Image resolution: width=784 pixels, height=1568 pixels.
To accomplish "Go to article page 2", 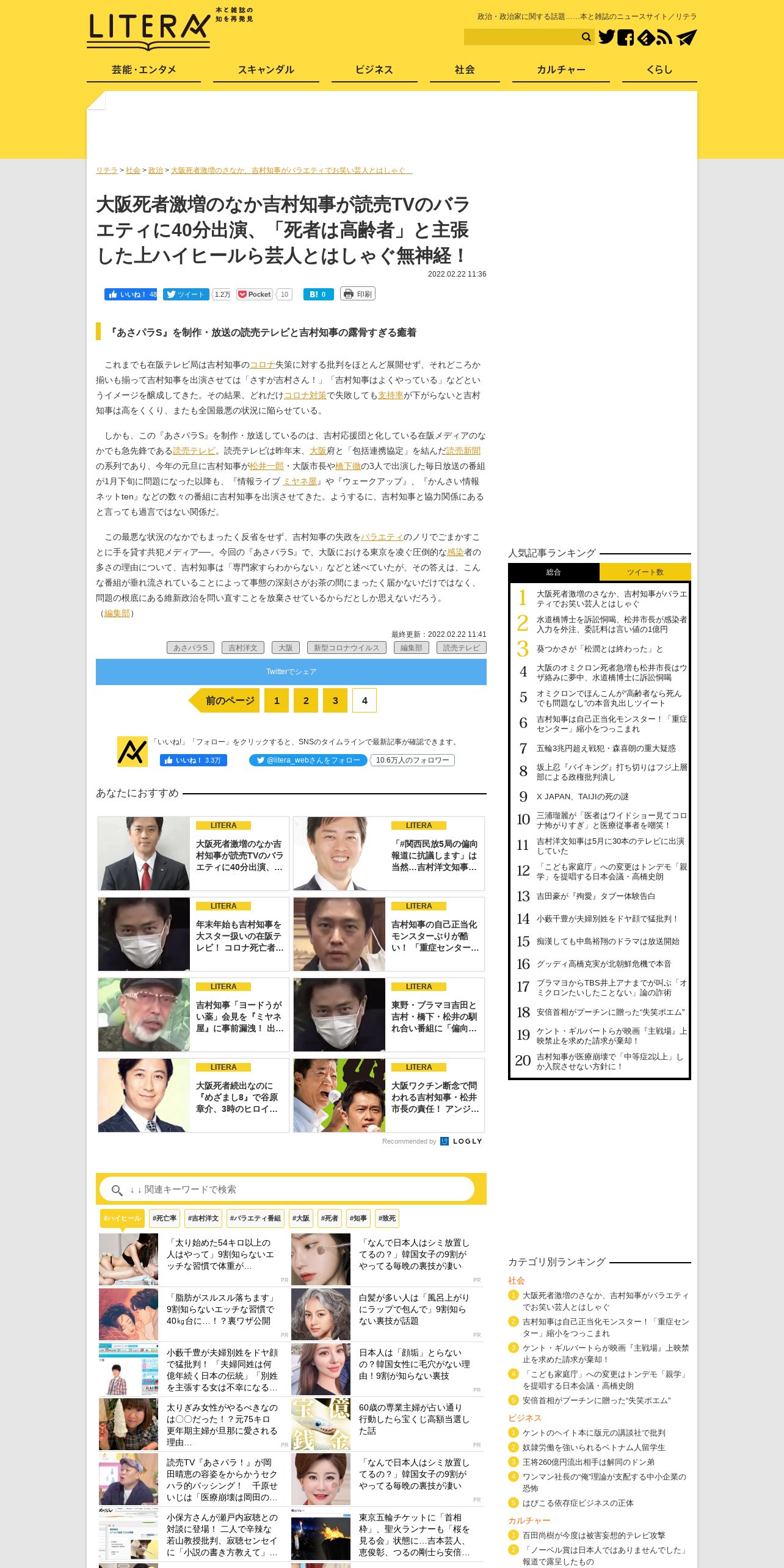I will (306, 700).
